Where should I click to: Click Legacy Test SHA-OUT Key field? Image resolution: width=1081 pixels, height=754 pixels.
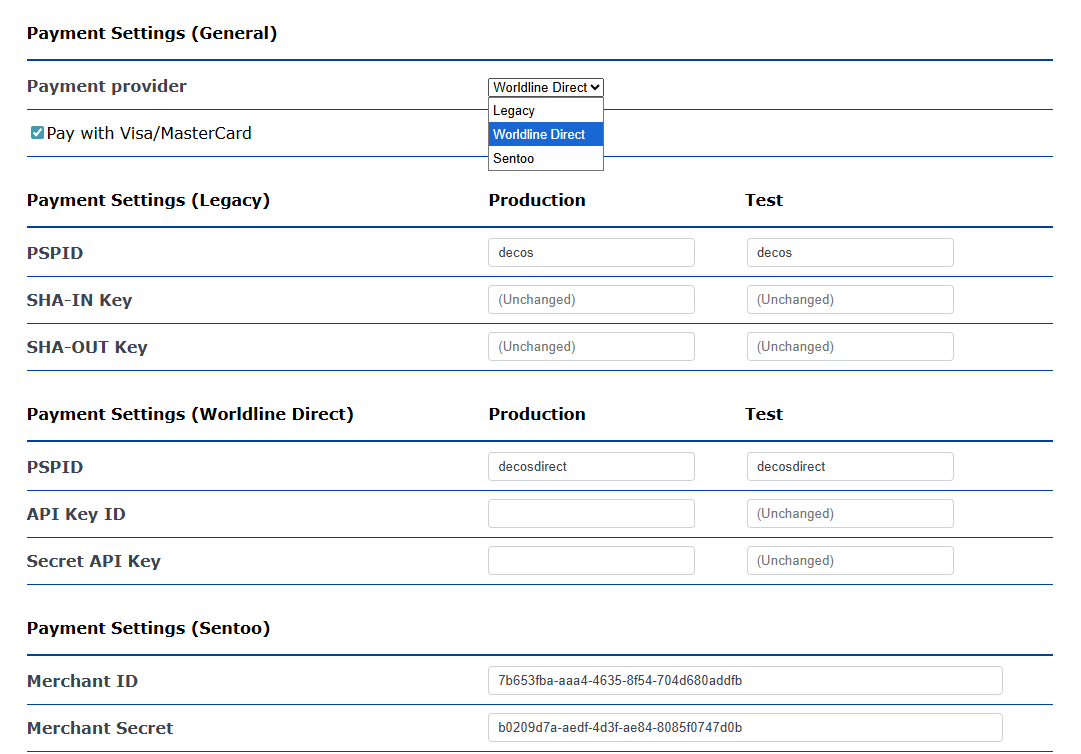pos(850,346)
